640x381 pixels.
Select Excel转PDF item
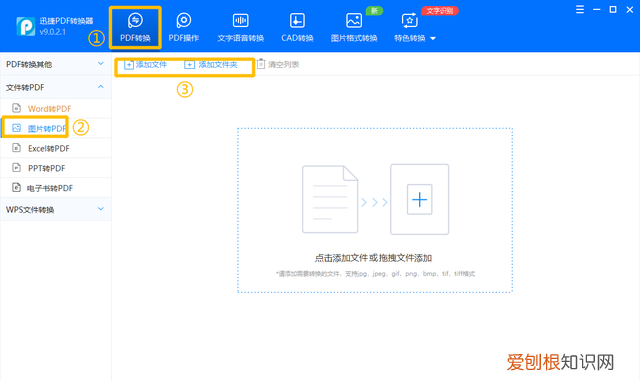pos(56,148)
